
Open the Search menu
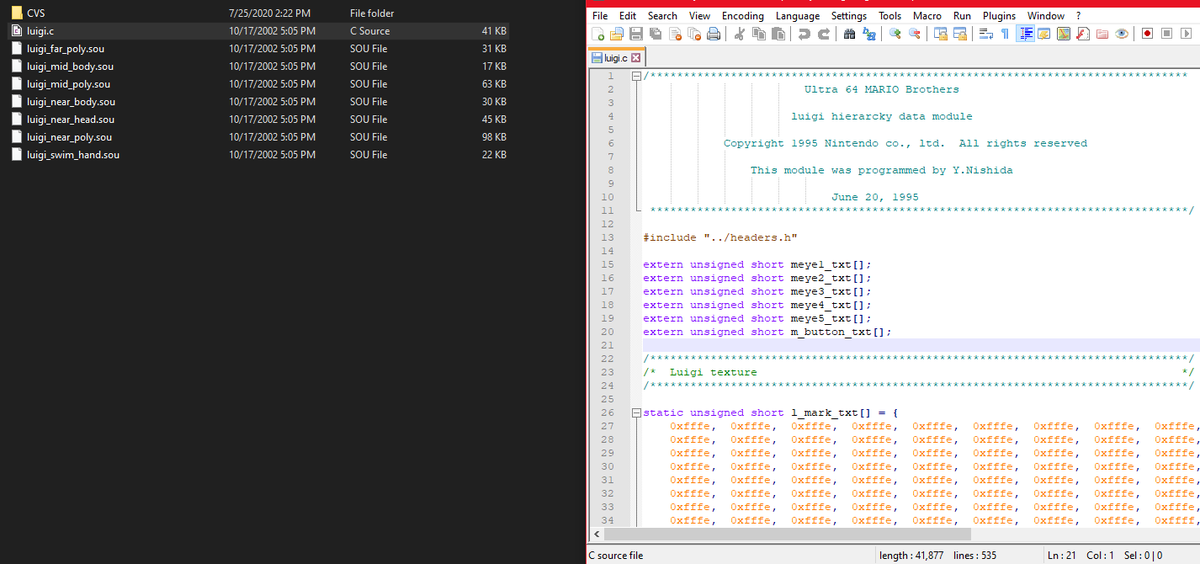[x=662, y=16]
